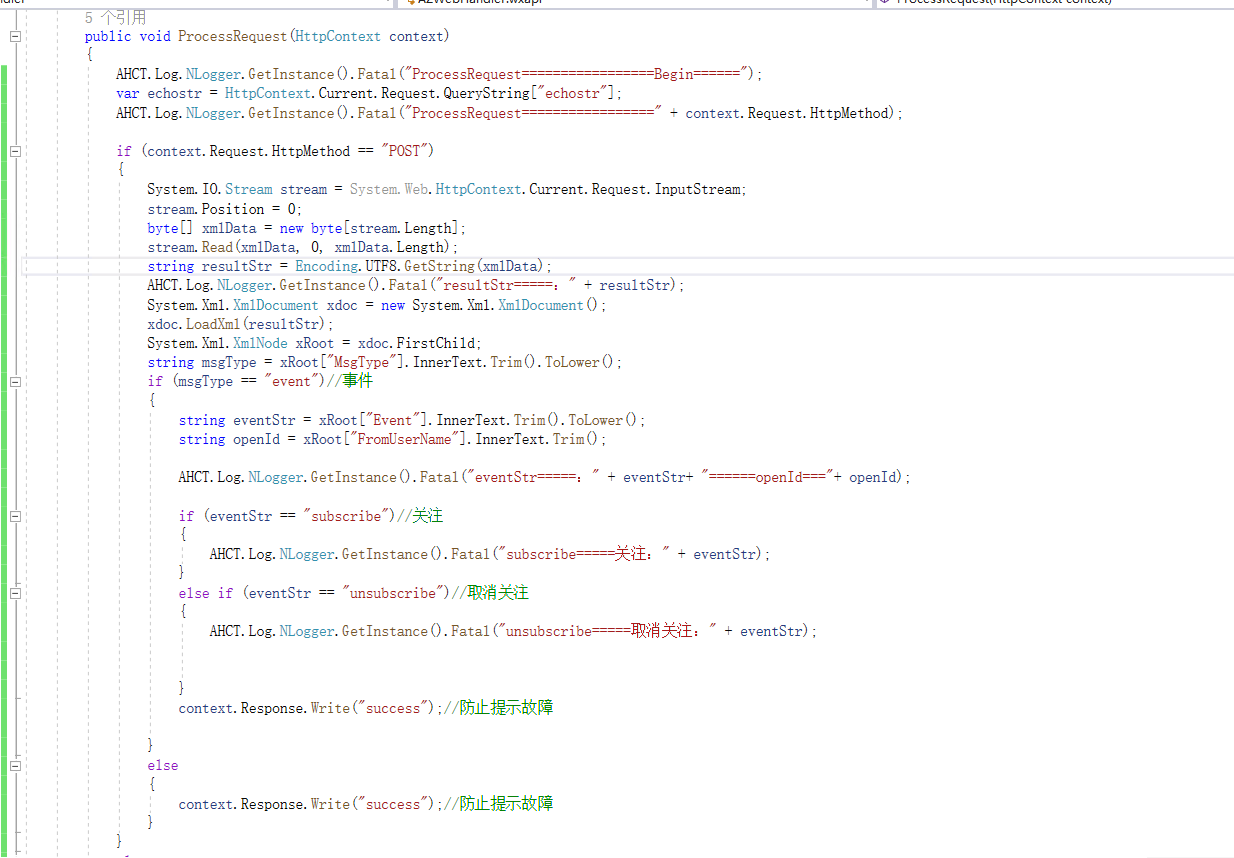Screen dimensions: 1234x858
Task: Click the "byte[] xmlData" declaration
Action: pos(201,228)
